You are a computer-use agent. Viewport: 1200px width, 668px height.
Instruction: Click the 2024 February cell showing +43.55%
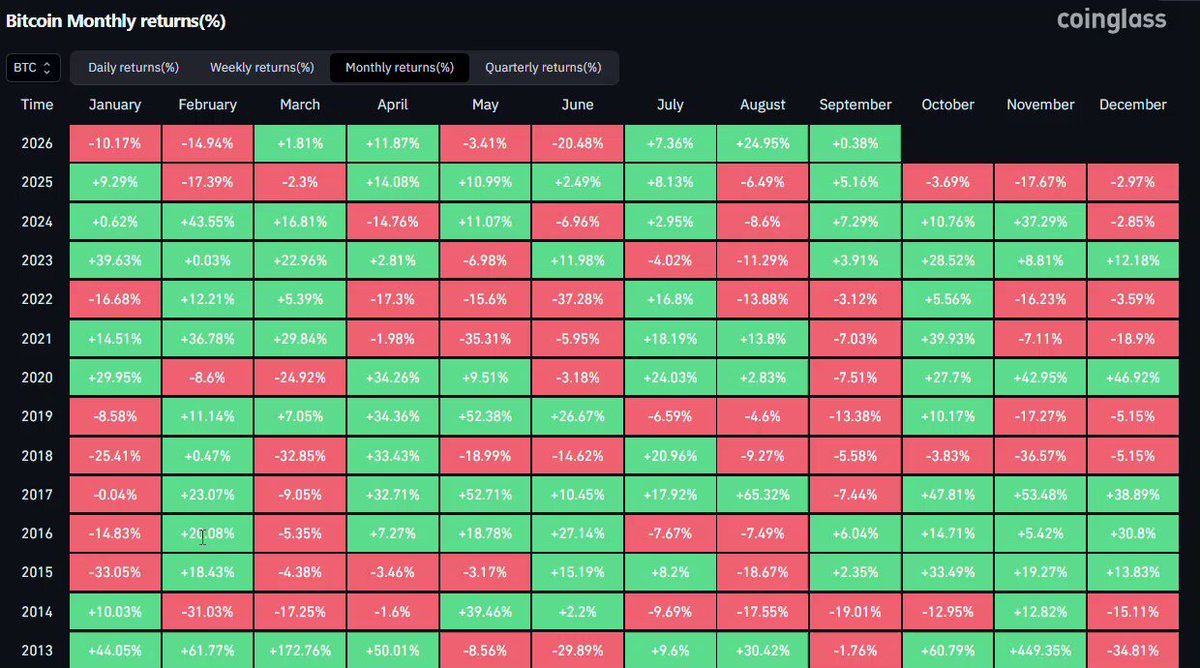point(207,221)
